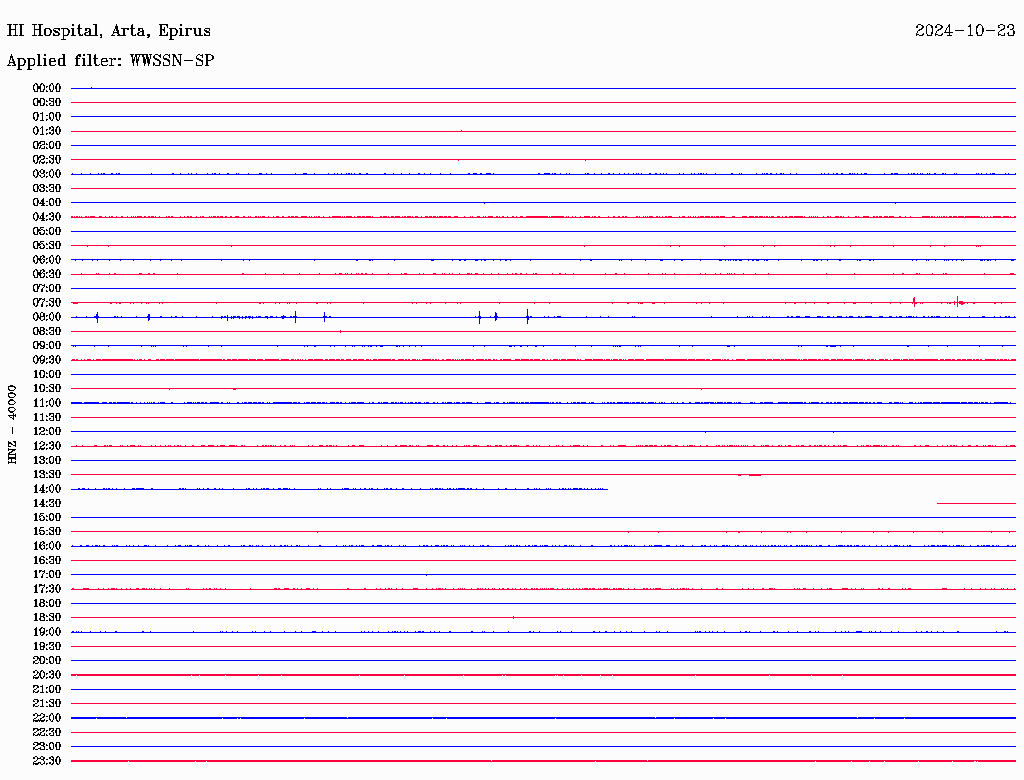Select the 23:30 time label

47,761
